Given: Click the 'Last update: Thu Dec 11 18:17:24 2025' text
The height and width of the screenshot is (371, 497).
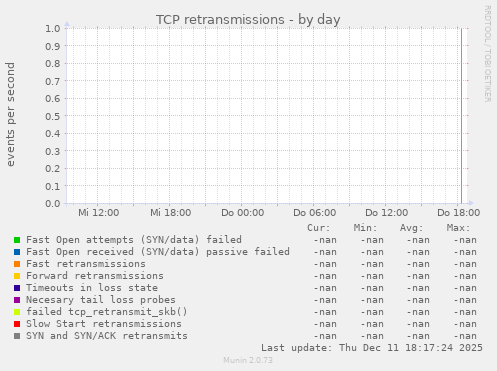Looking at the screenshot, I should pos(372,348).
